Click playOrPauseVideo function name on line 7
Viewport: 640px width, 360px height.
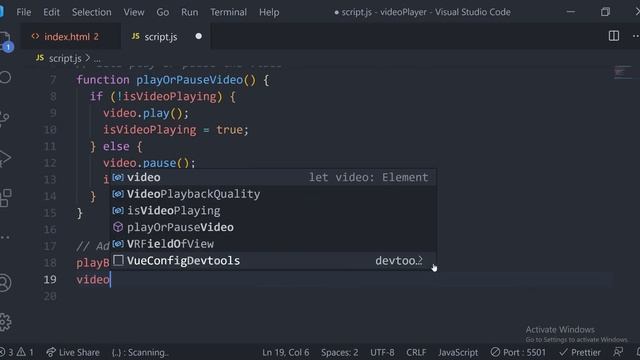tap(189, 80)
